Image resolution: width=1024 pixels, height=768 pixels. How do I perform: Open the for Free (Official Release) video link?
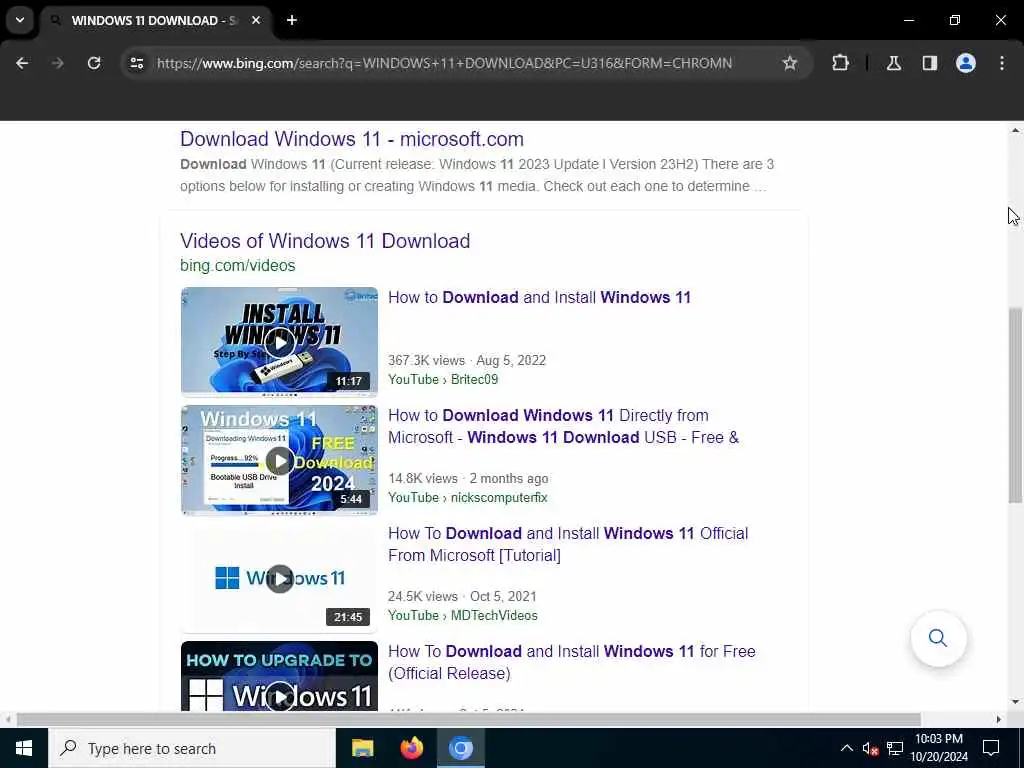tap(571, 662)
